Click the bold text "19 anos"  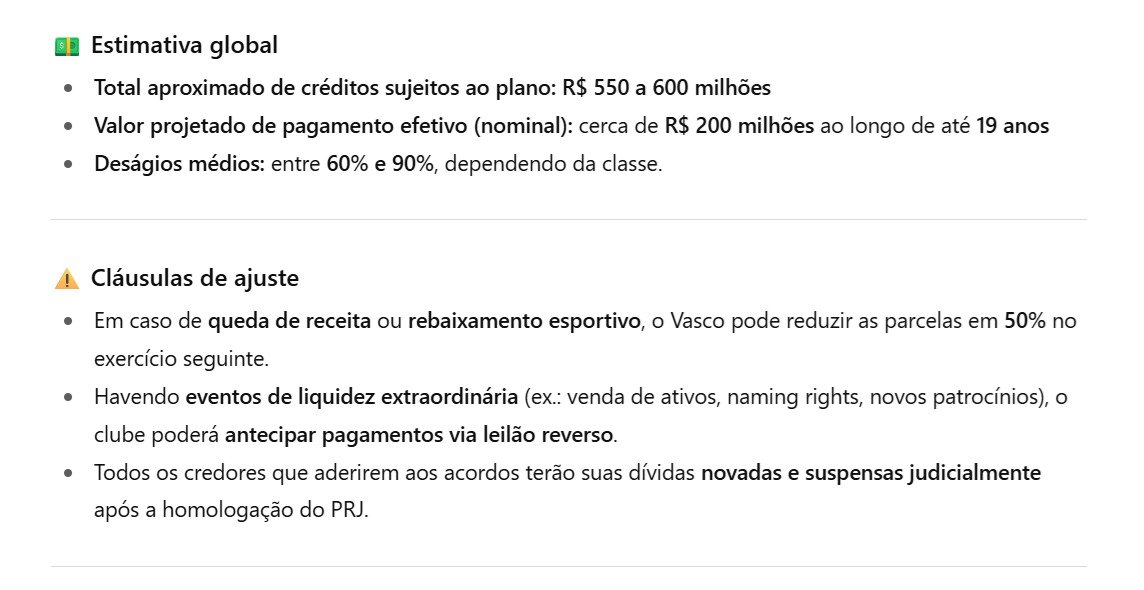(x=1012, y=126)
